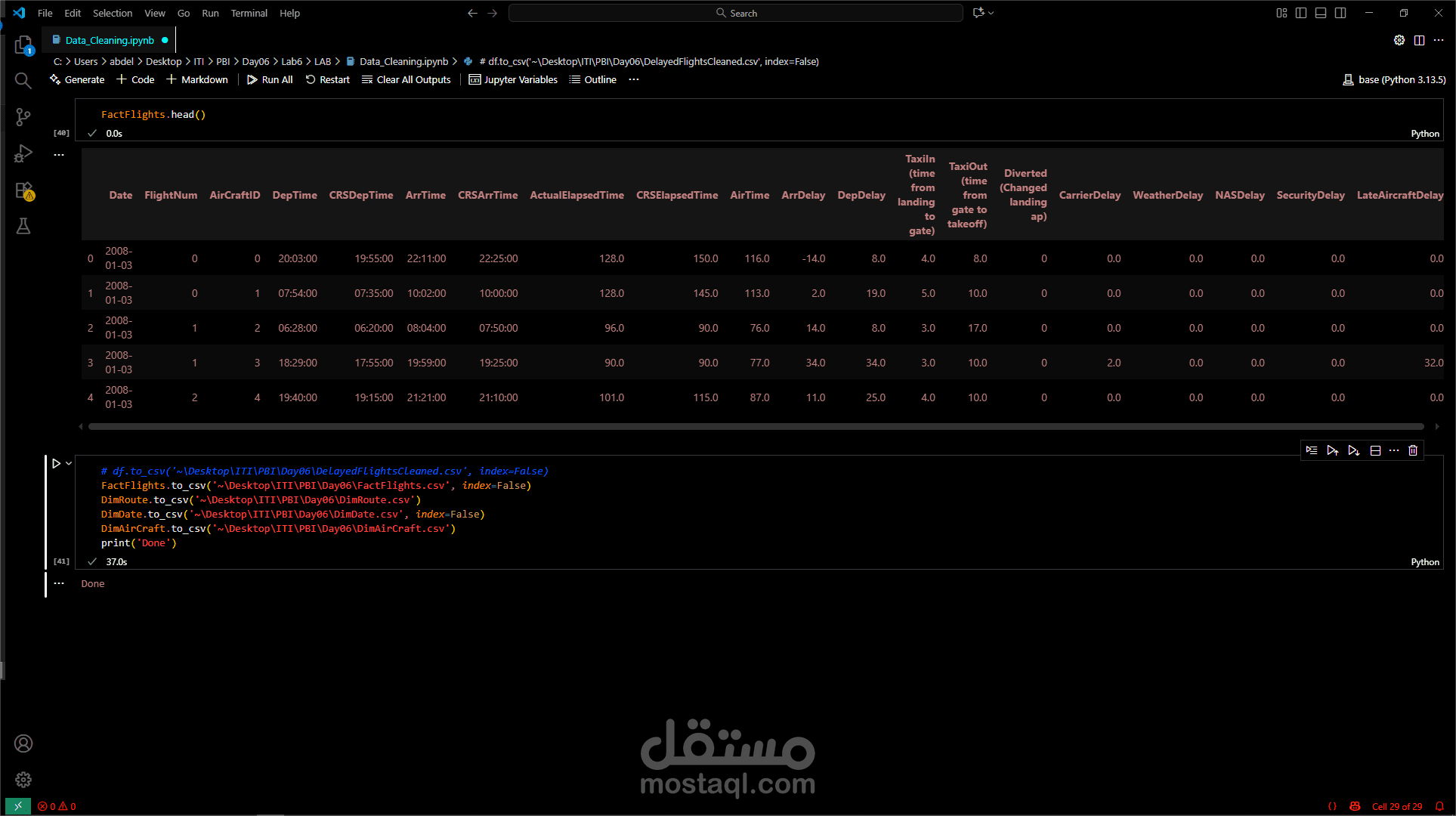Select the Data_Cleaning.ipynb tab
The width and height of the screenshot is (1456, 816).
point(110,40)
